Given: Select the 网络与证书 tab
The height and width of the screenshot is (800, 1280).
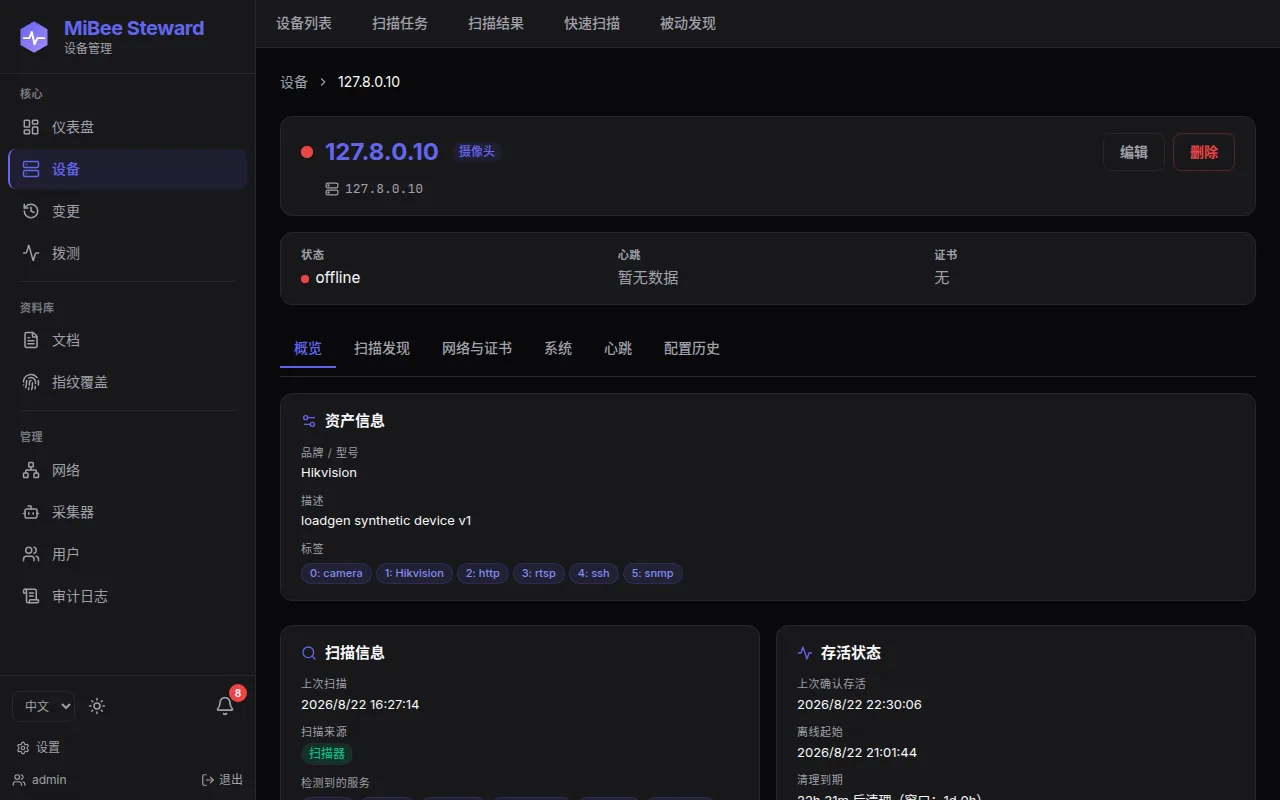Looking at the screenshot, I should [x=477, y=348].
